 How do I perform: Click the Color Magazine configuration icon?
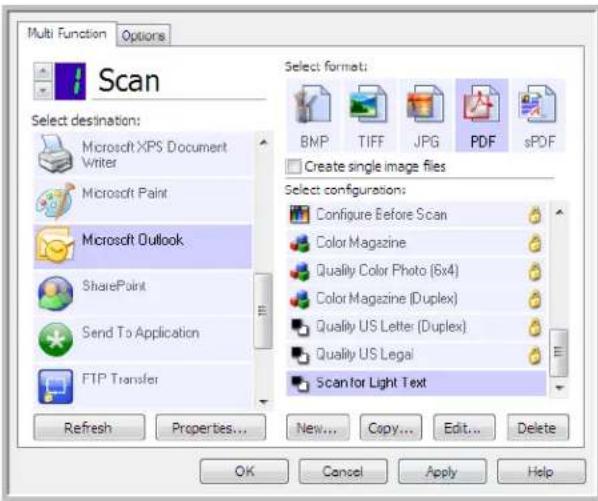[300, 243]
